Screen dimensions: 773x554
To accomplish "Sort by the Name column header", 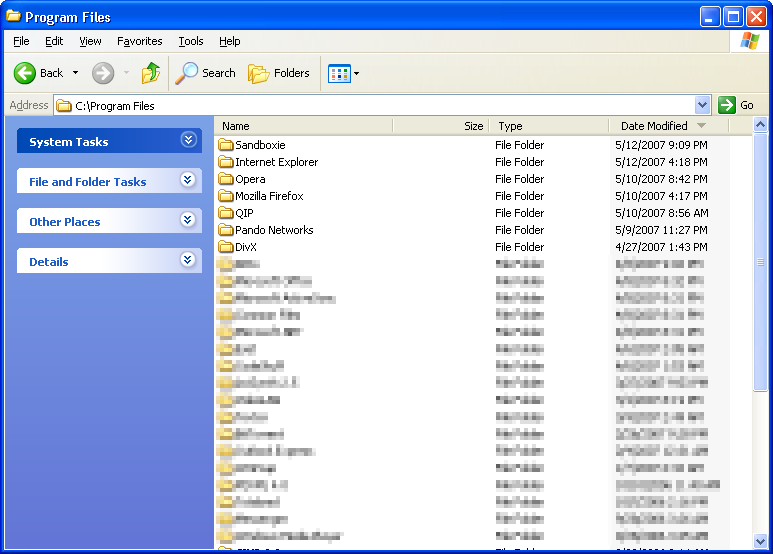I will (304, 126).
